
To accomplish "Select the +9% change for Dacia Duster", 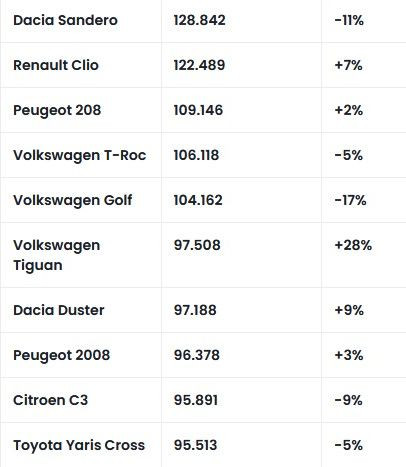I will (349, 310).
